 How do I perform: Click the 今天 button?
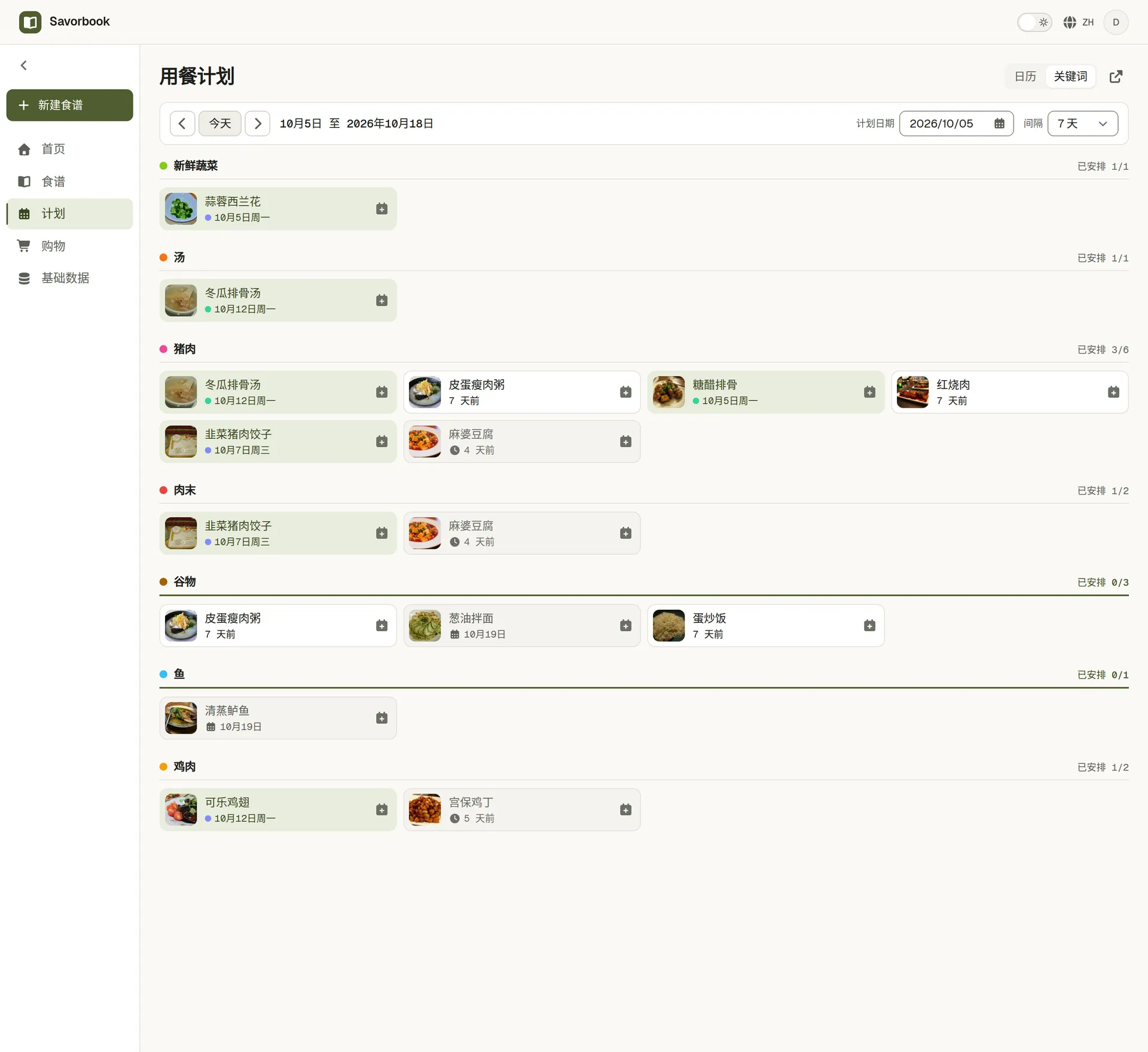coord(220,124)
